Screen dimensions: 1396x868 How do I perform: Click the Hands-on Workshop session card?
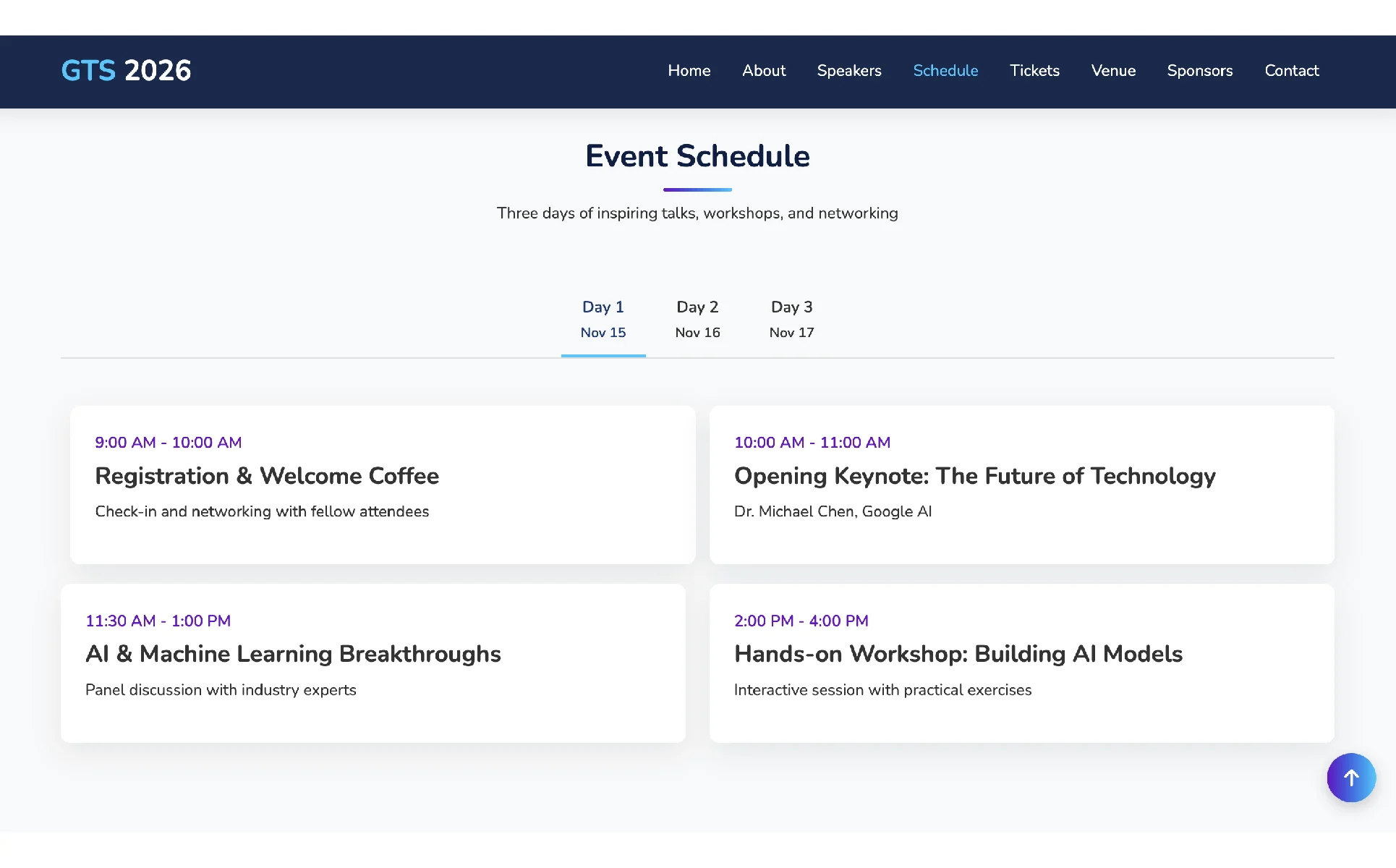[1021, 663]
